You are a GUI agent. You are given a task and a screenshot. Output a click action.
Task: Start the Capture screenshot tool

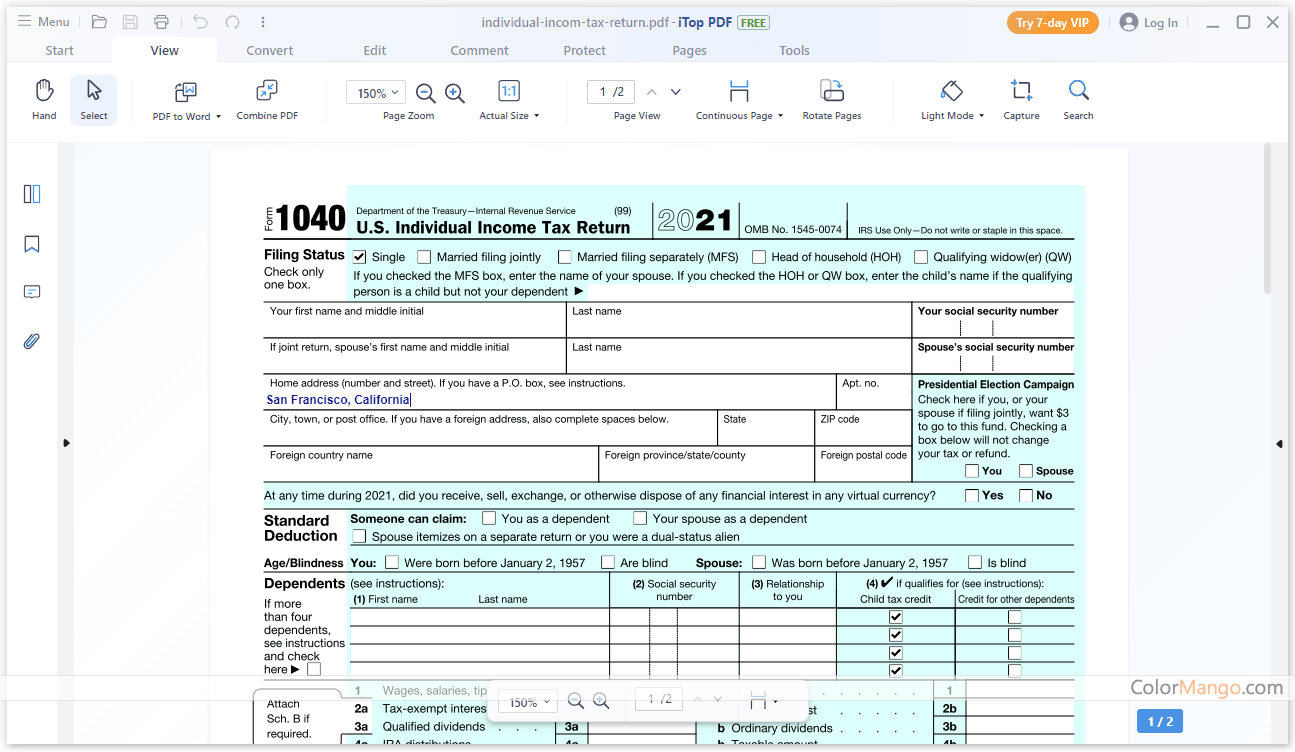click(x=1021, y=100)
